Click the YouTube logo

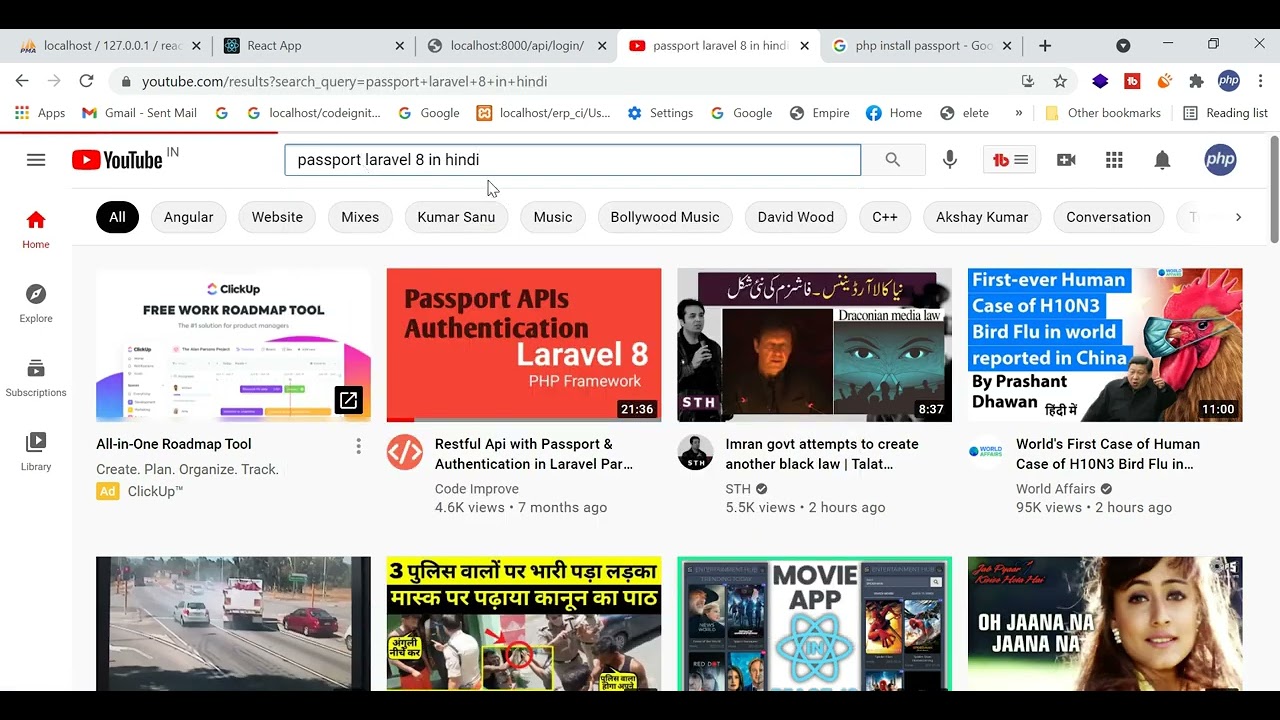tap(118, 160)
